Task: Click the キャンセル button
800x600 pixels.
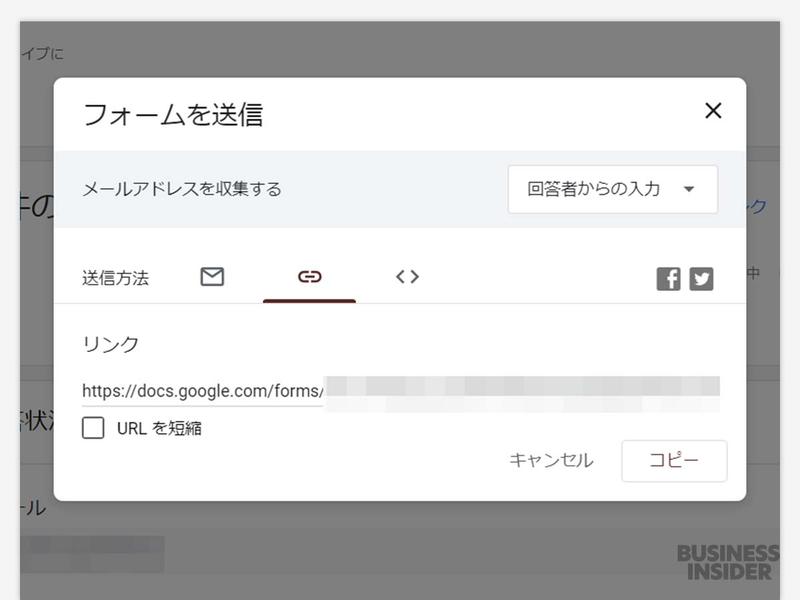Action: 551,460
